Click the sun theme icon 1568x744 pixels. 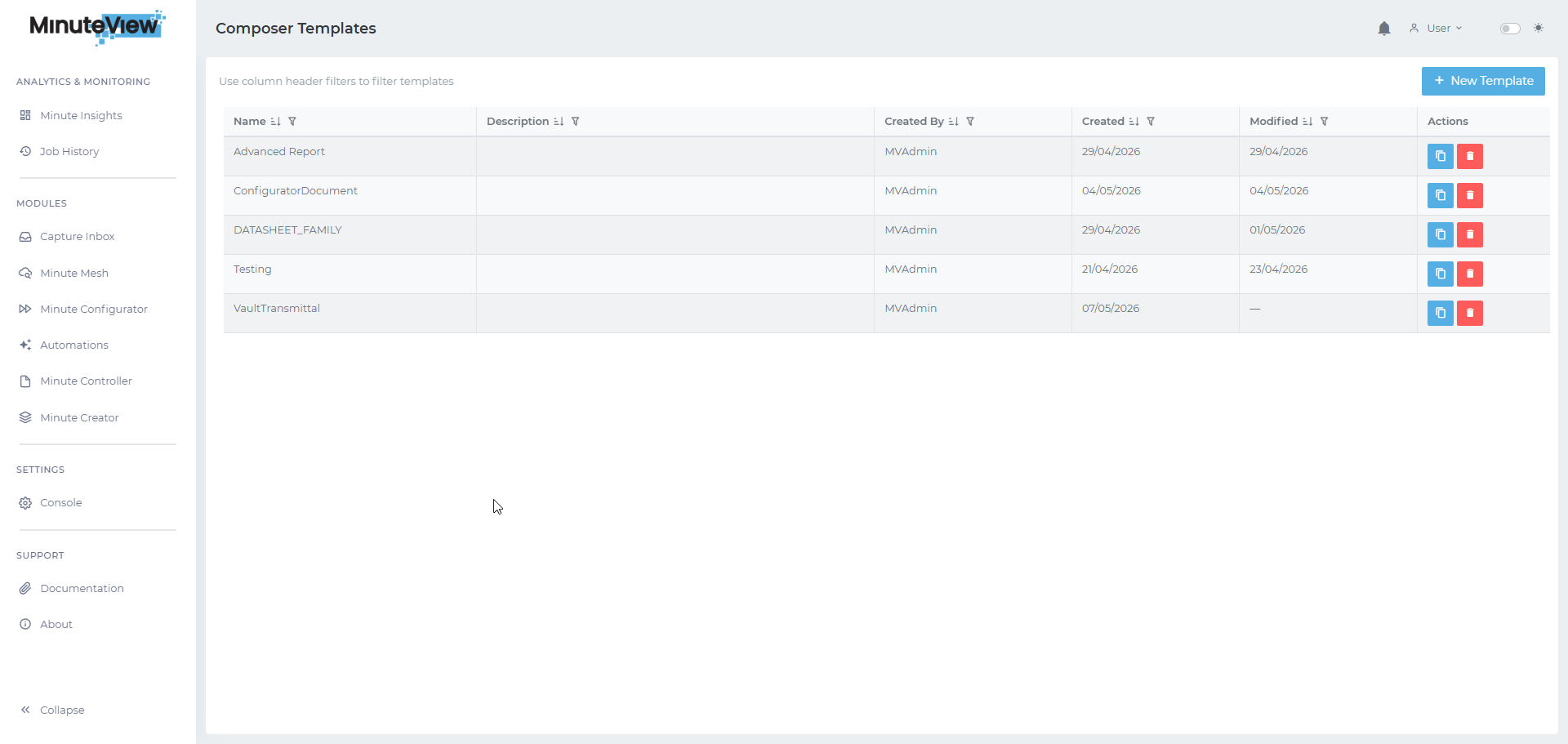[x=1539, y=28]
